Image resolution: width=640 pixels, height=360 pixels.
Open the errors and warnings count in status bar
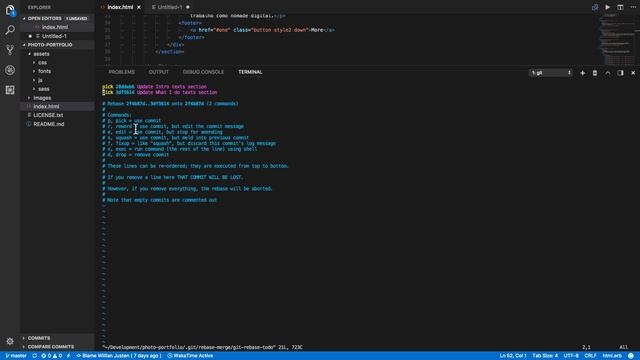[51, 356]
